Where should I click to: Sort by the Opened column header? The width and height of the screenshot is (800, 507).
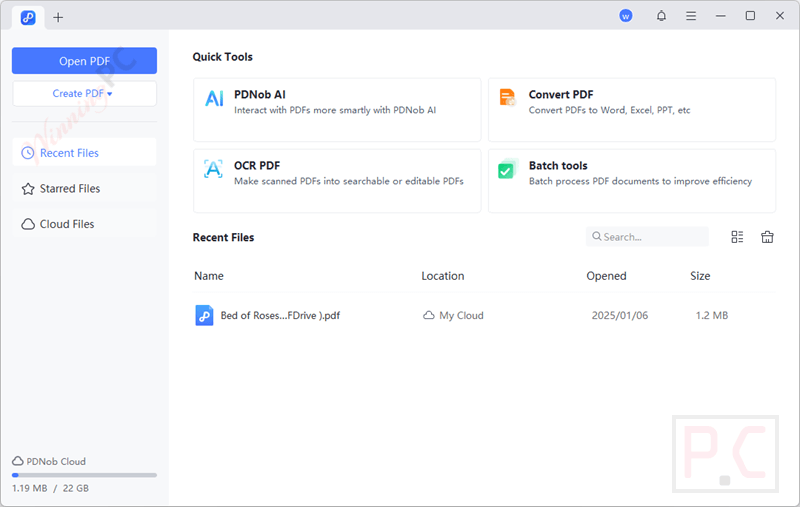(606, 276)
